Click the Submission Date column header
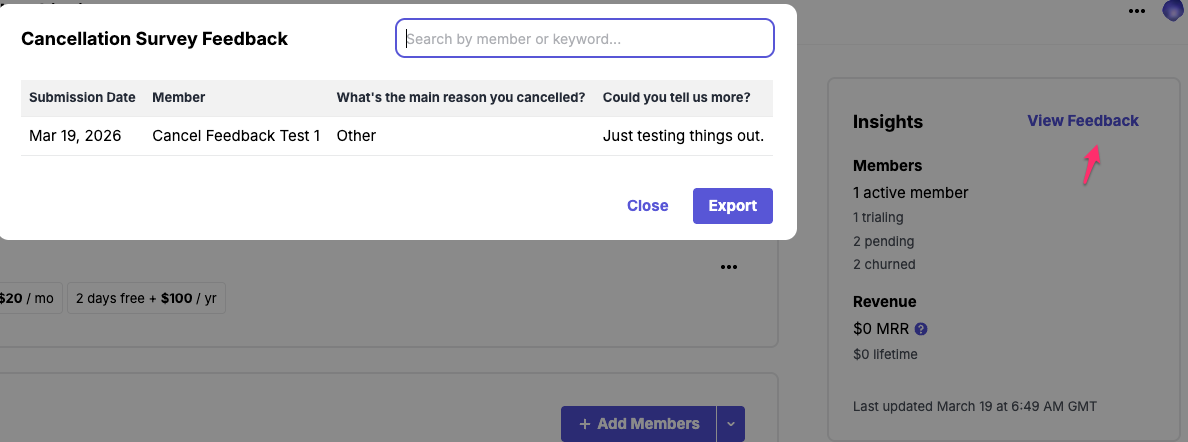Image resolution: width=1188 pixels, height=442 pixels. (82, 98)
